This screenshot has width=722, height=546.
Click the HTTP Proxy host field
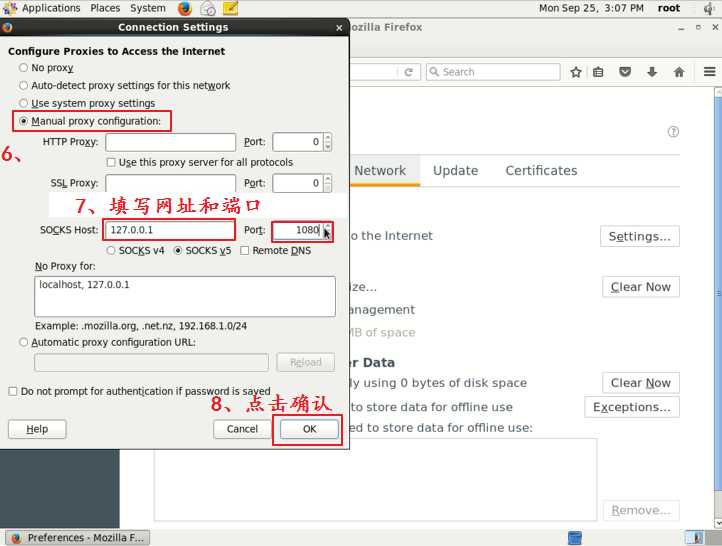point(170,142)
